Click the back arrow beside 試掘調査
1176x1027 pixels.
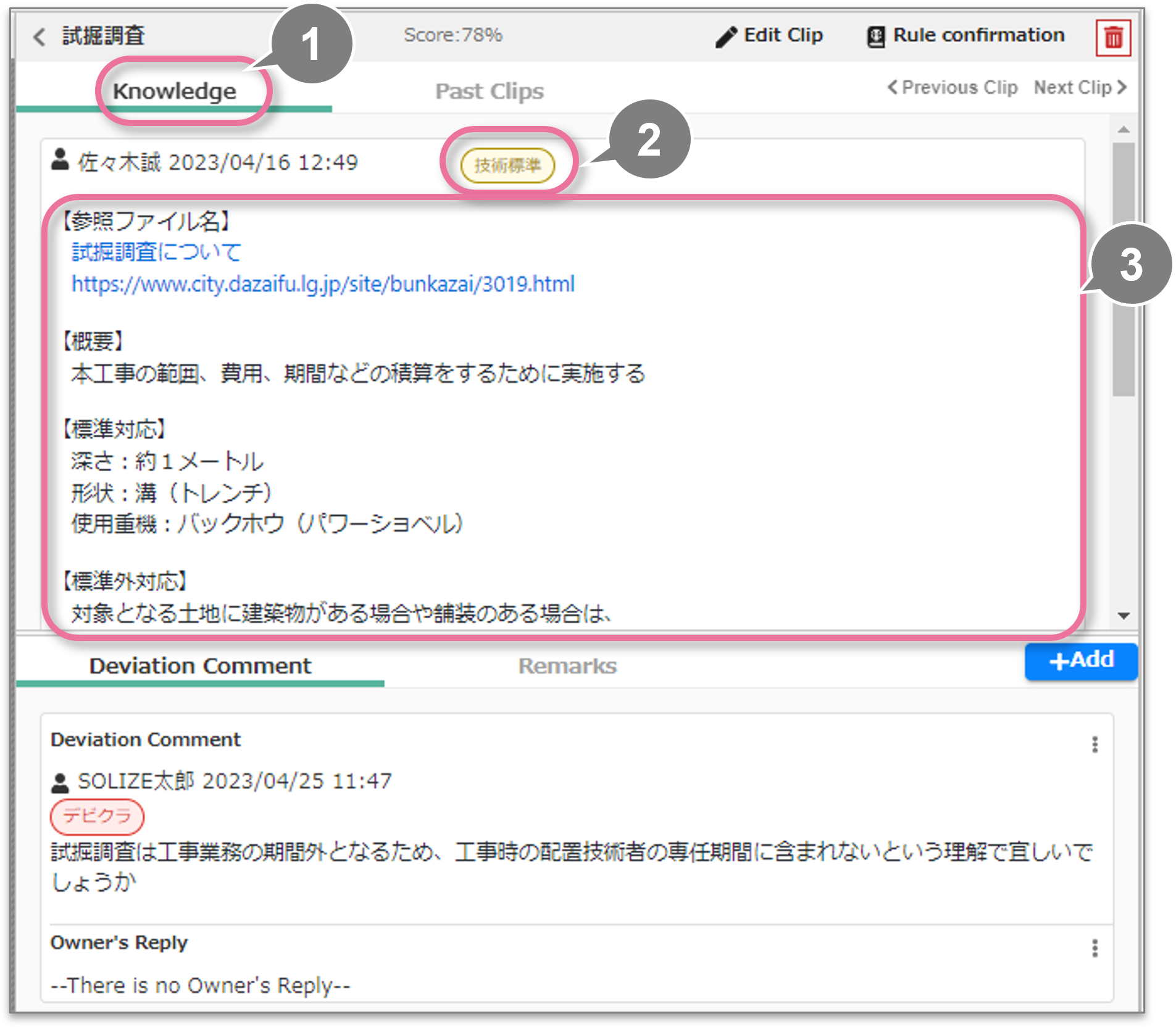coord(40,36)
